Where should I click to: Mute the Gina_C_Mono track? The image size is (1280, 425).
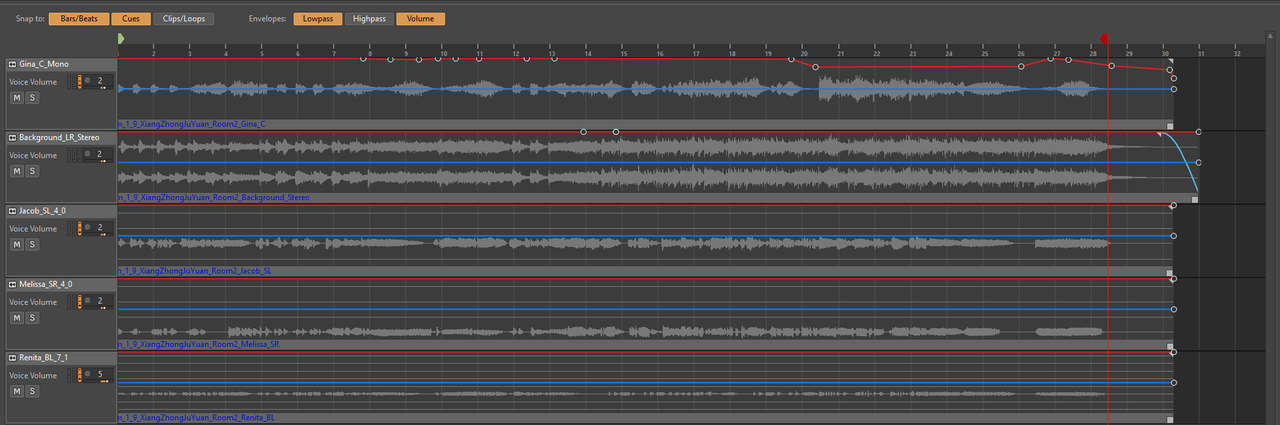click(x=16, y=98)
